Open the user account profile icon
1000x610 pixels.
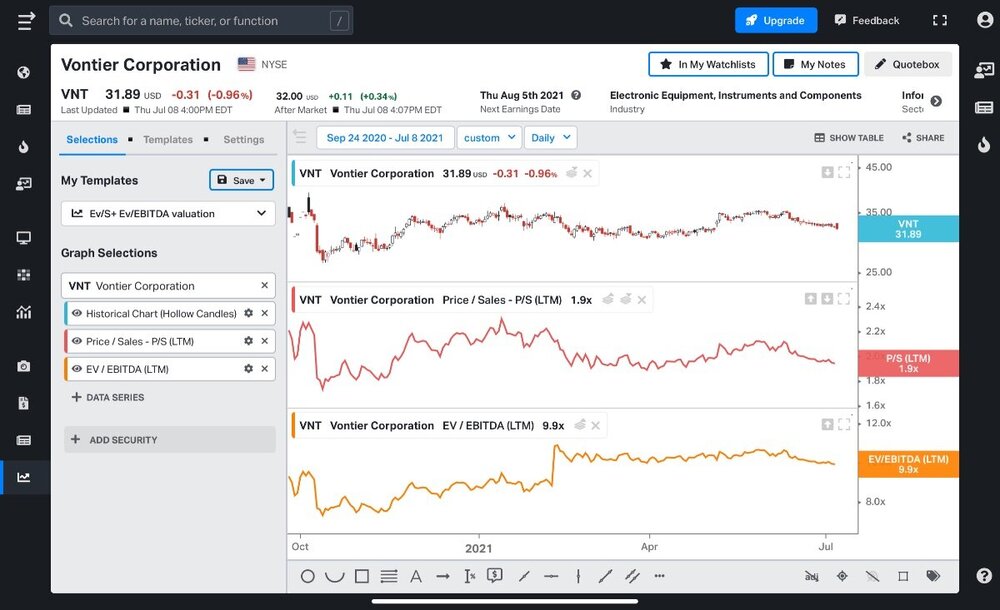(985, 20)
